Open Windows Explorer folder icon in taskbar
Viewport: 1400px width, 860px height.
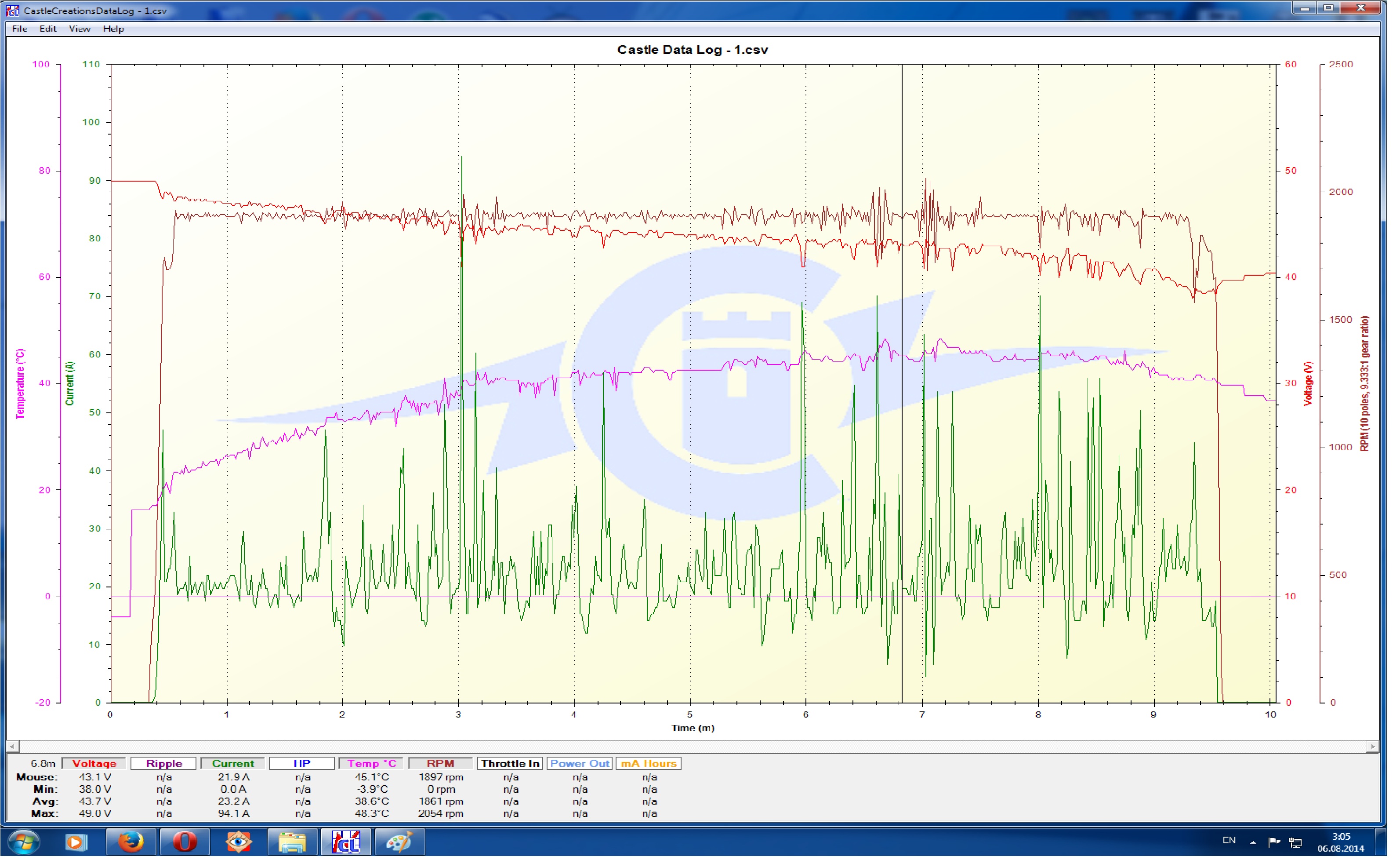pos(293,842)
